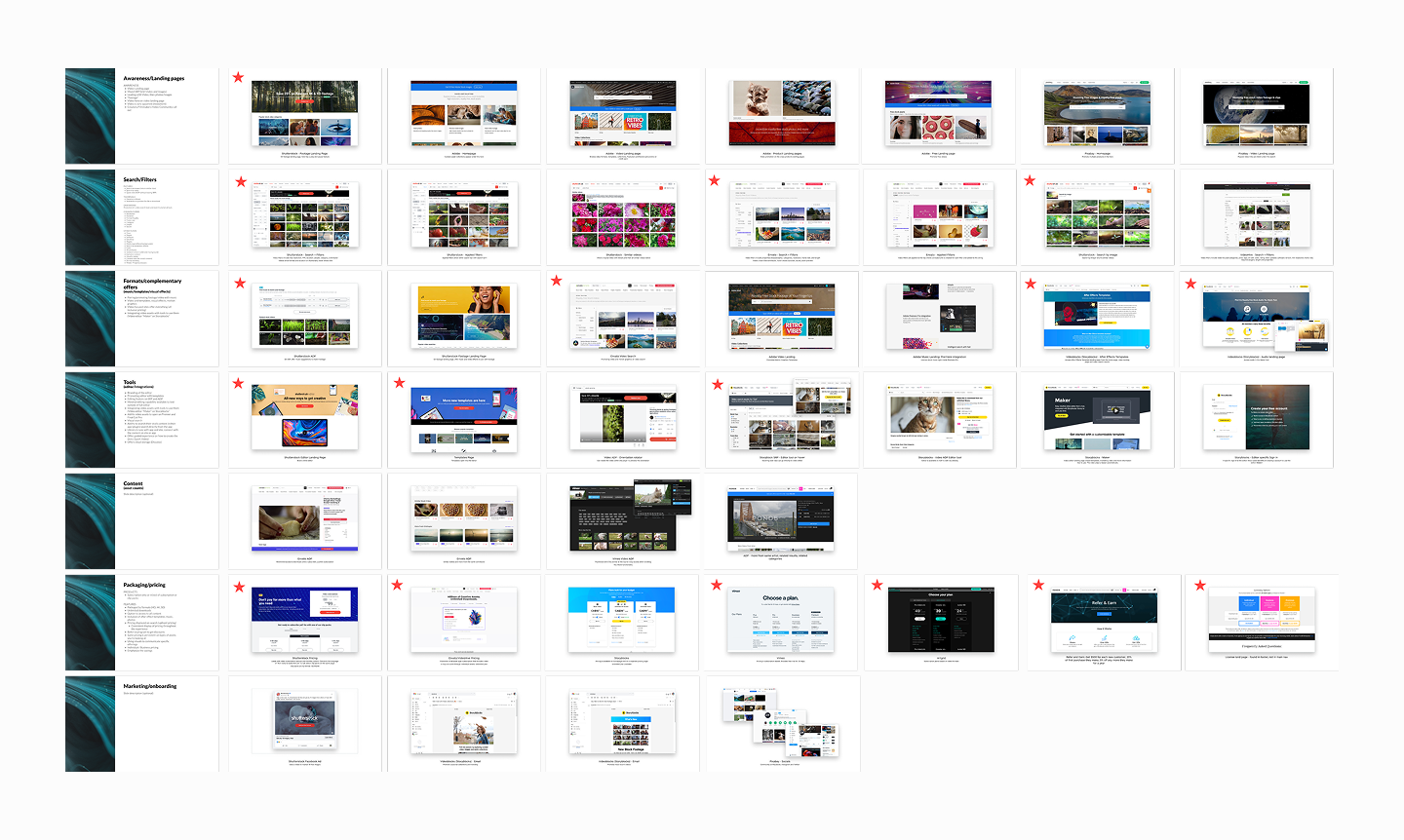The height and width of the screenshot is (840, 1404).
Task: Open the 'Refer & Earn' screenshot
Action: (x=1105, y=621)
